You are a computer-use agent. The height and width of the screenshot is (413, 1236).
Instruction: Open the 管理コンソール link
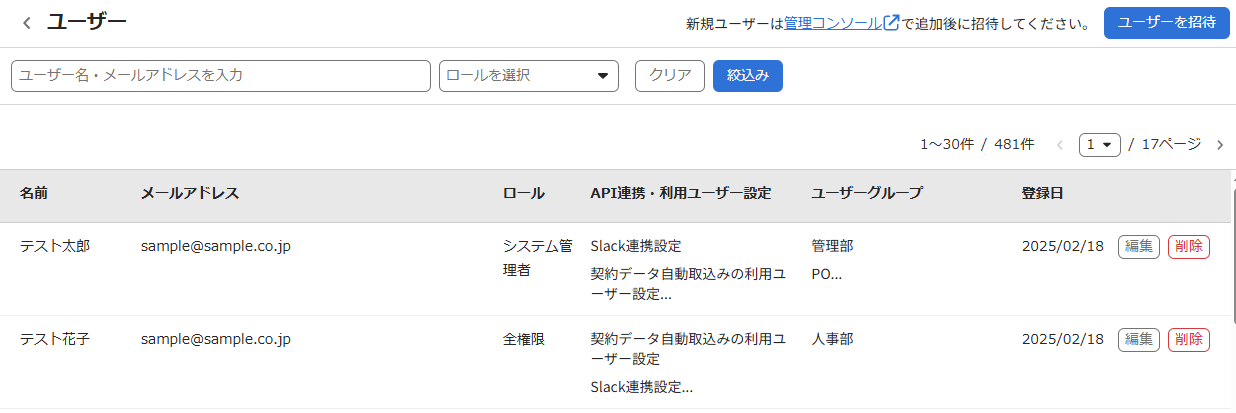pyautogui.click(x=833, y=23)
